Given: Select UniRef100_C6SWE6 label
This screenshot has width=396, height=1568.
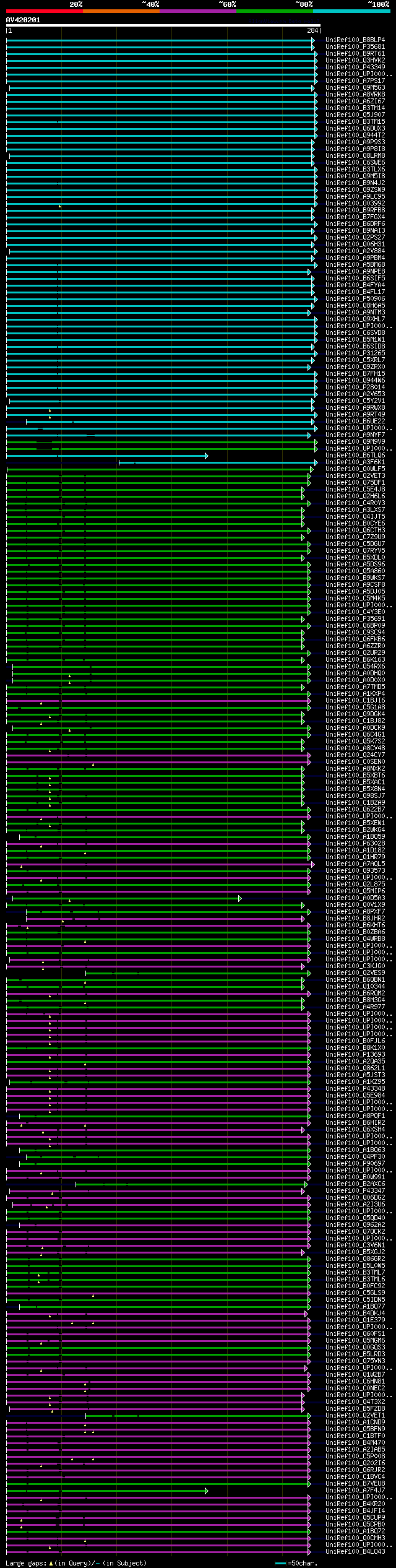Looking at the screenshot, I should click(355, 162).
